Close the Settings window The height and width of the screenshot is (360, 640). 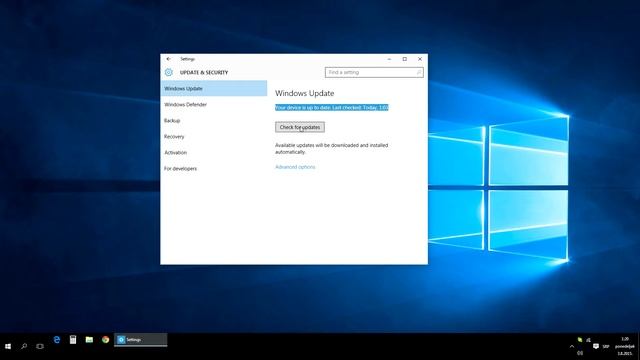[420, 59]
